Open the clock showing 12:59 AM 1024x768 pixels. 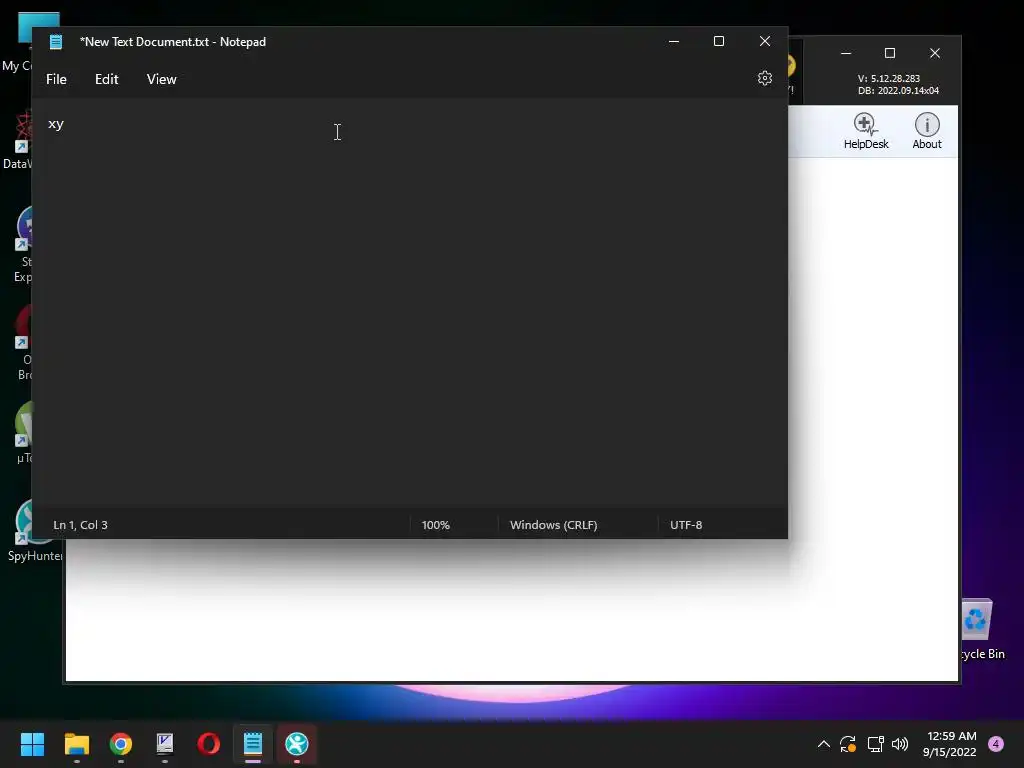(950, 744)
